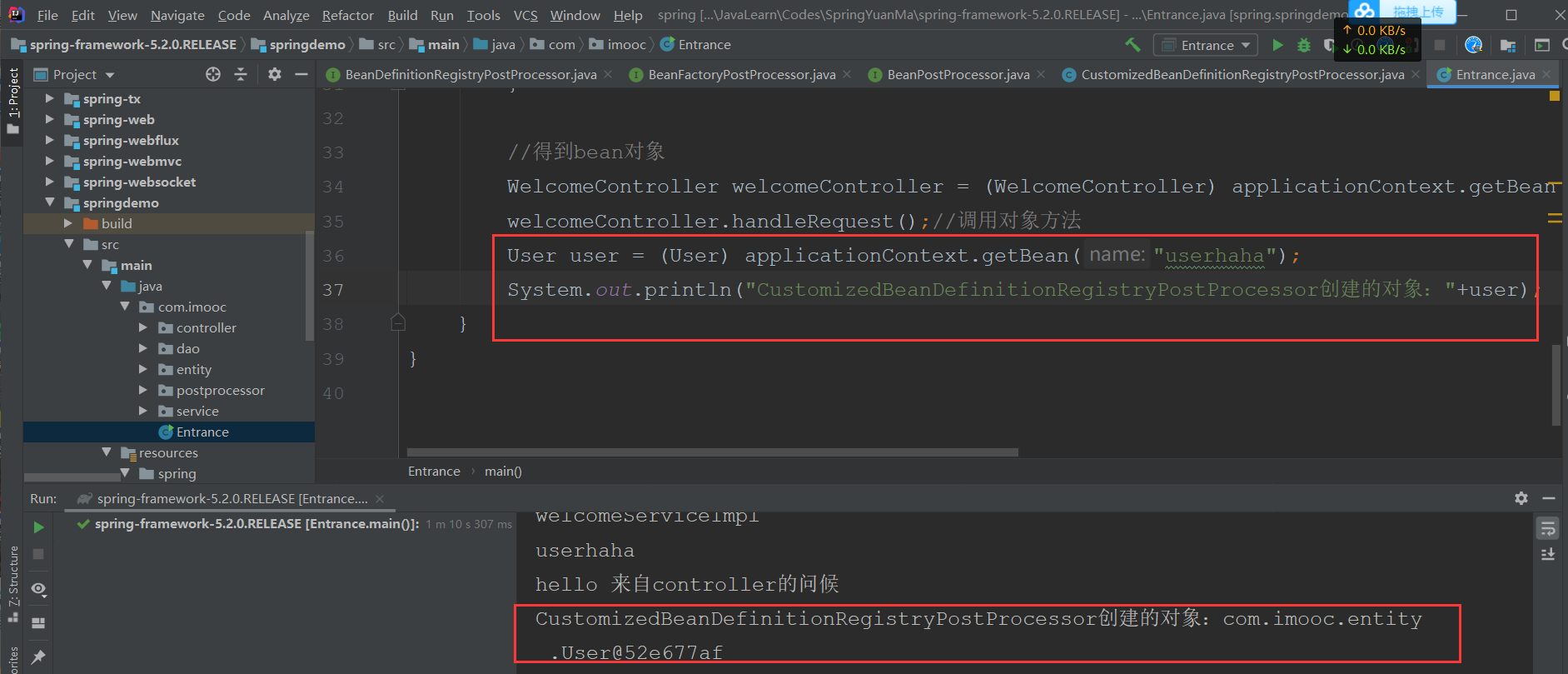Viewport: 1568px width, 674px height.
Task: Close BeanPostProcessor.java tab
Action: pyautogui.click(x=1041, y=74)
